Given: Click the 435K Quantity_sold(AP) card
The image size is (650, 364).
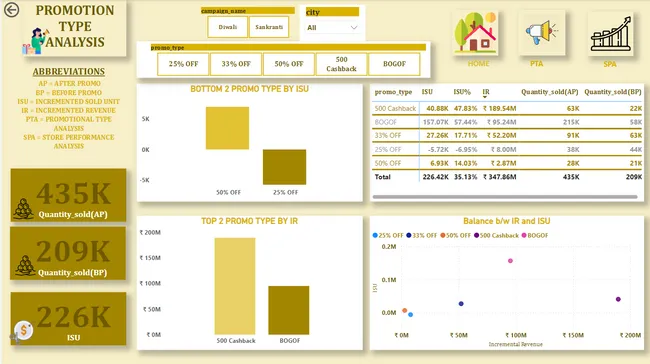Looking at the screenshot, I should click(x=68, y=195).
